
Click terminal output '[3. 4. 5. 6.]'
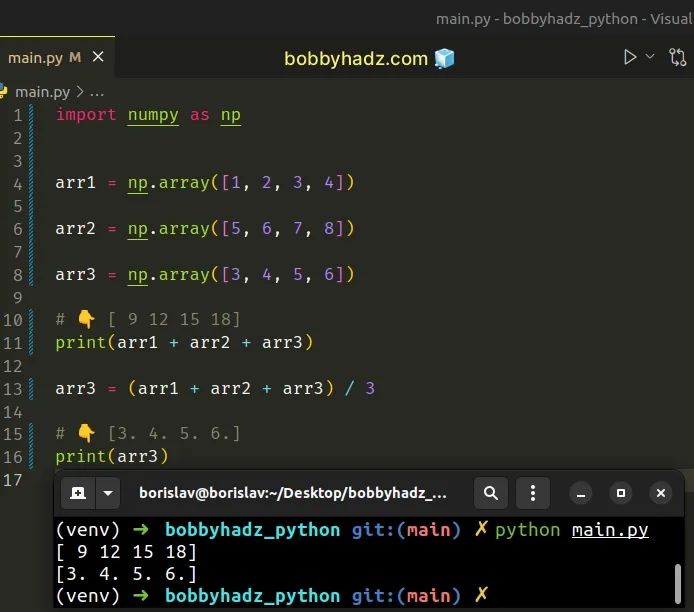[126, 574]
